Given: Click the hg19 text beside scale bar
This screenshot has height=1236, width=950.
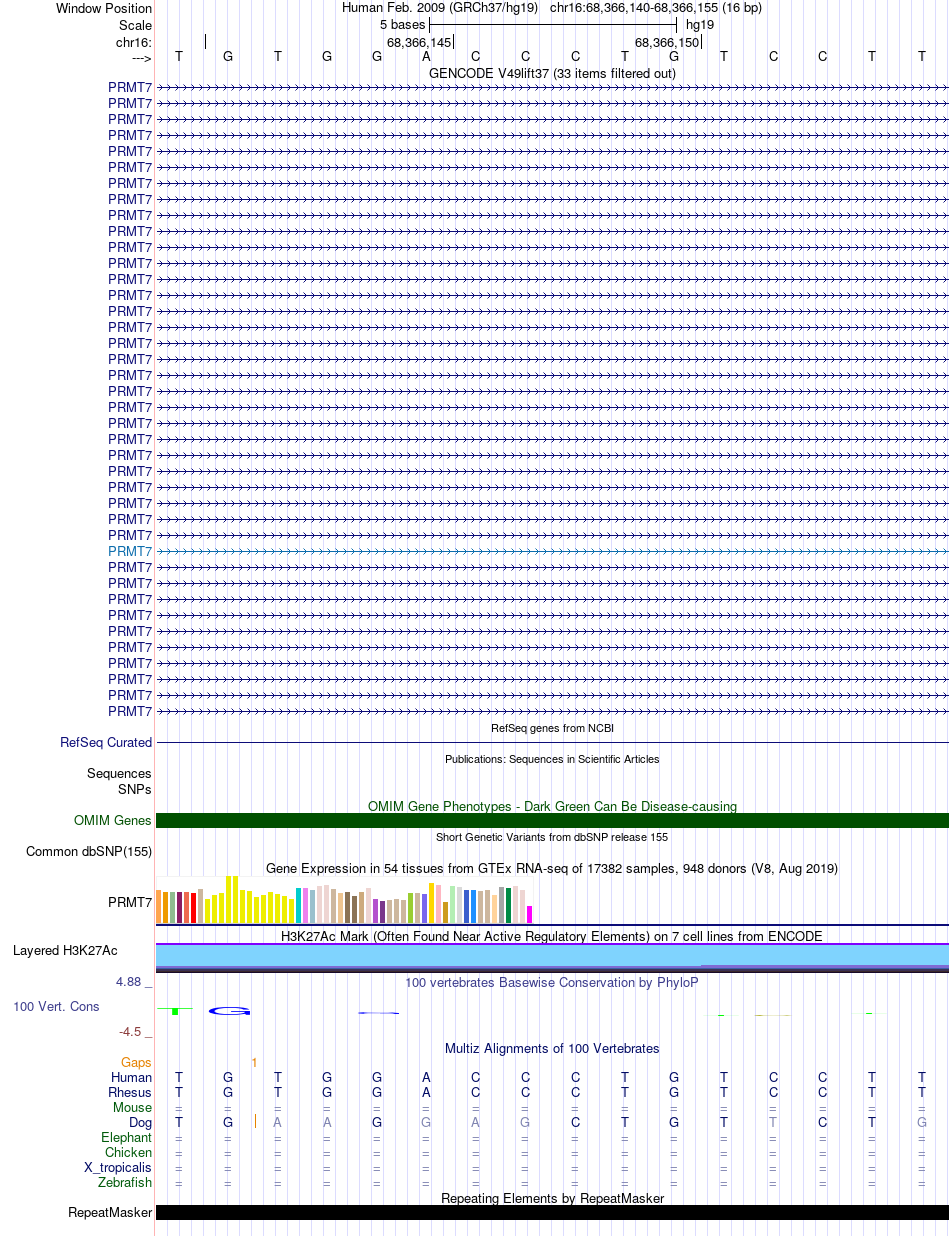Looking at the screenshot, I should click(x=700, y=24).
